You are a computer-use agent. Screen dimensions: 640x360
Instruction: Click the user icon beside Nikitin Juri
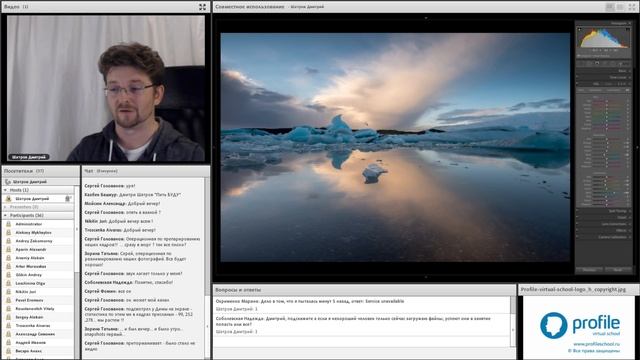pyautogui.click(x=9, y=291)
